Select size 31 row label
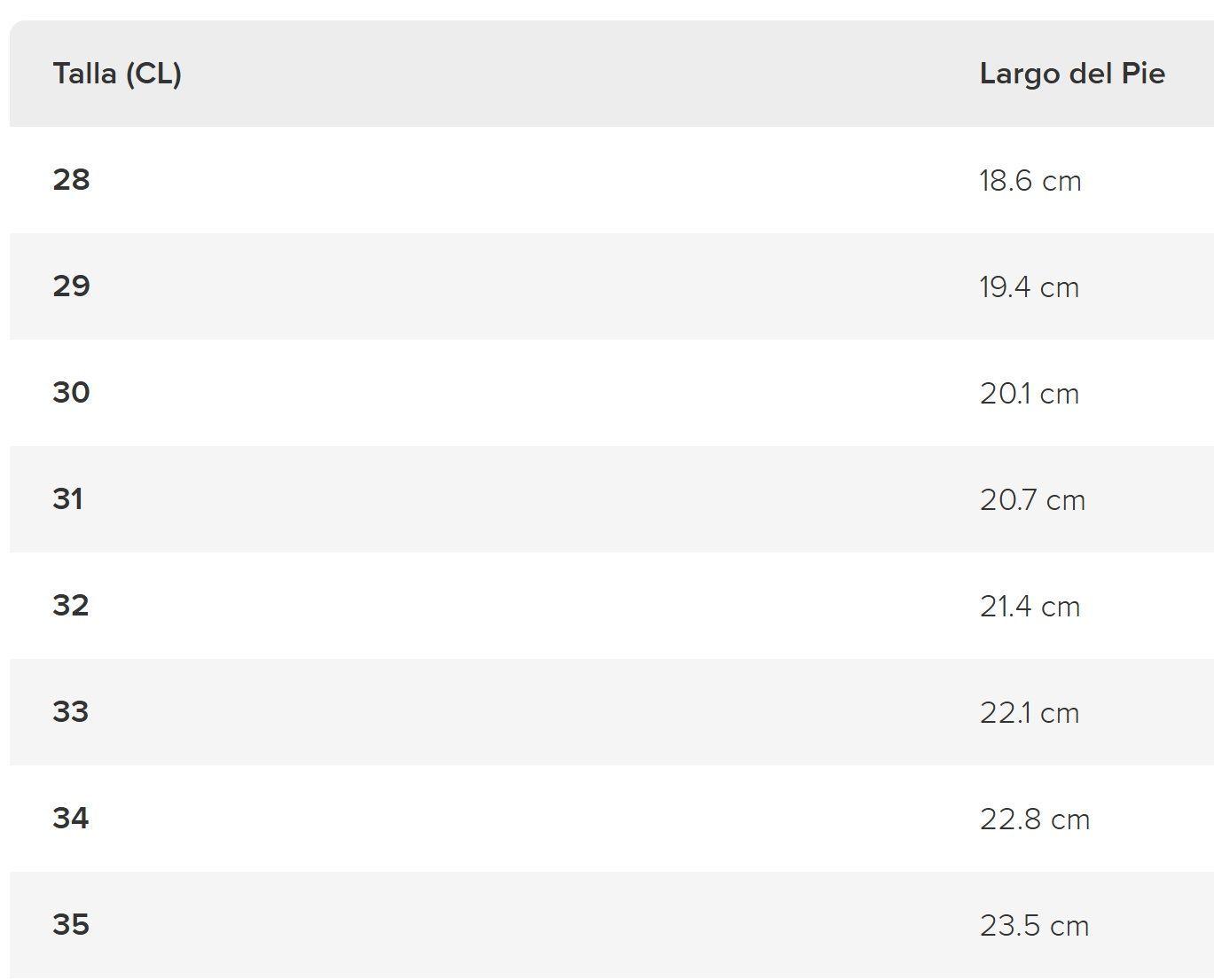The image size is (1214, 980). pos(67,499)
